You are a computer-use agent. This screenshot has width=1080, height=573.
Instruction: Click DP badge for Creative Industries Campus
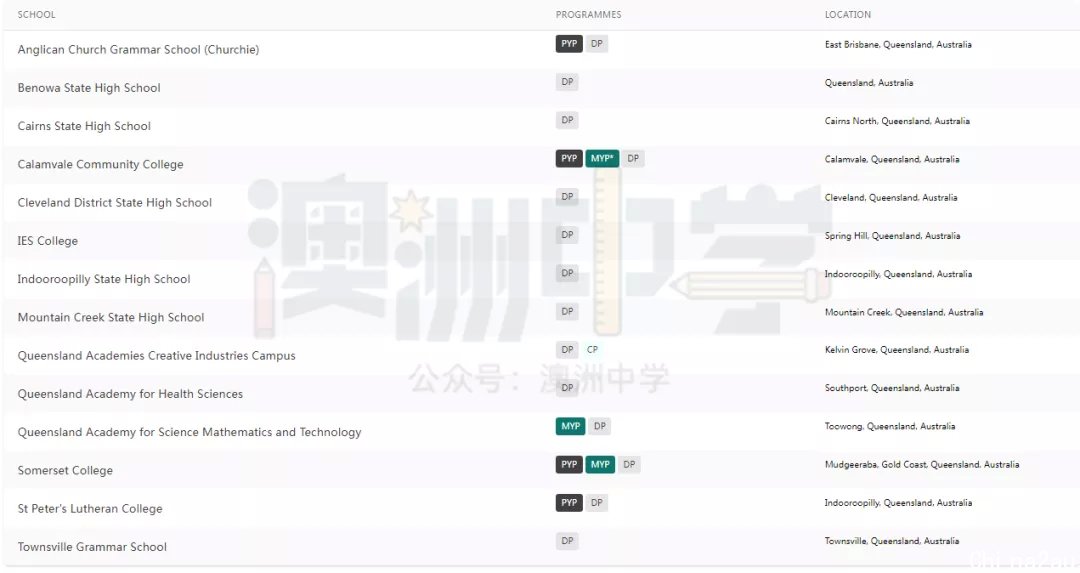(567, 350)
